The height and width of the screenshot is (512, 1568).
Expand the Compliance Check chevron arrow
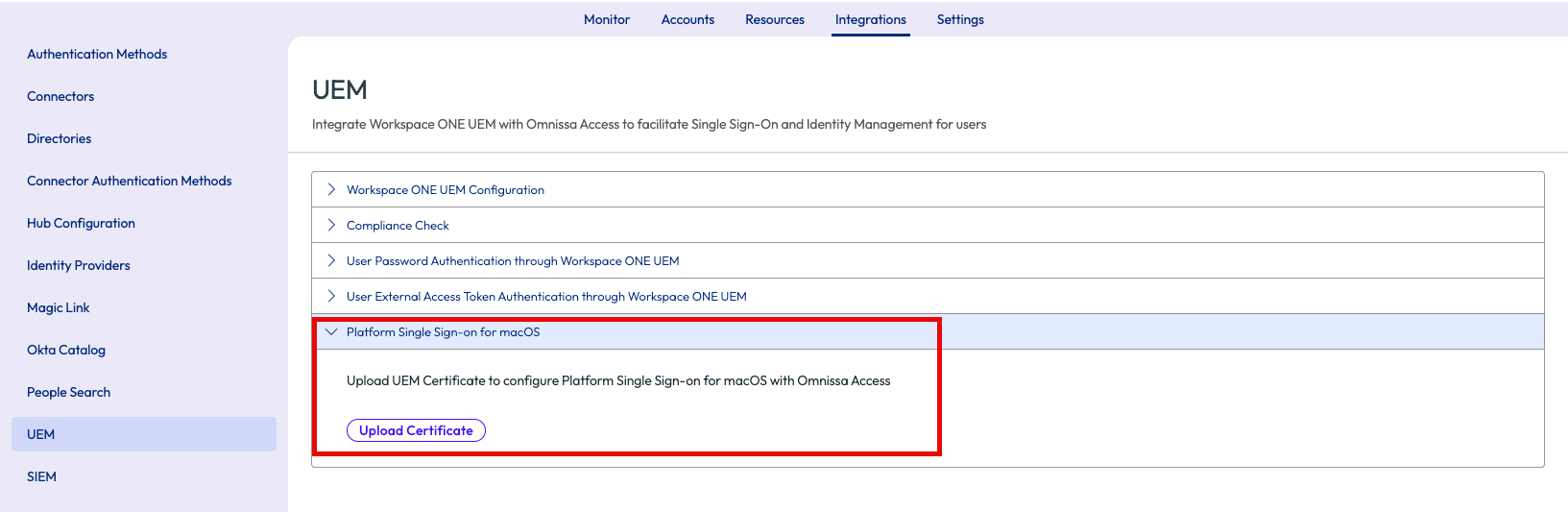[331, 225]
